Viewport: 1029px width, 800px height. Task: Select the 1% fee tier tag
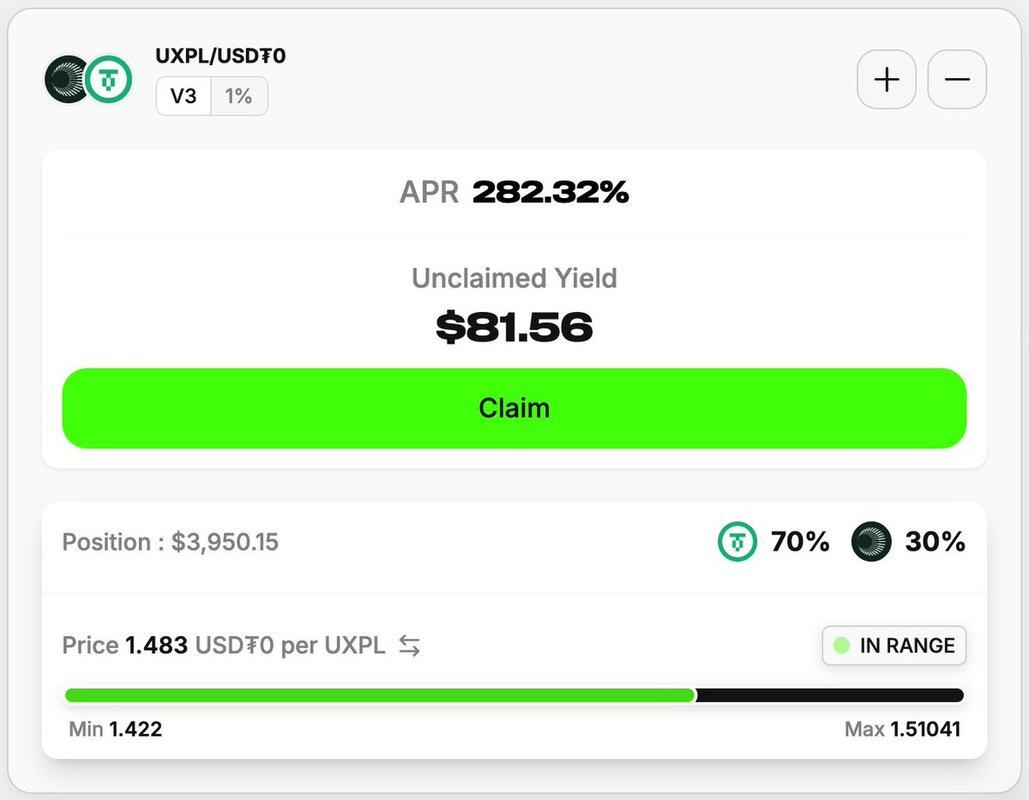click(x=239, y=96)
